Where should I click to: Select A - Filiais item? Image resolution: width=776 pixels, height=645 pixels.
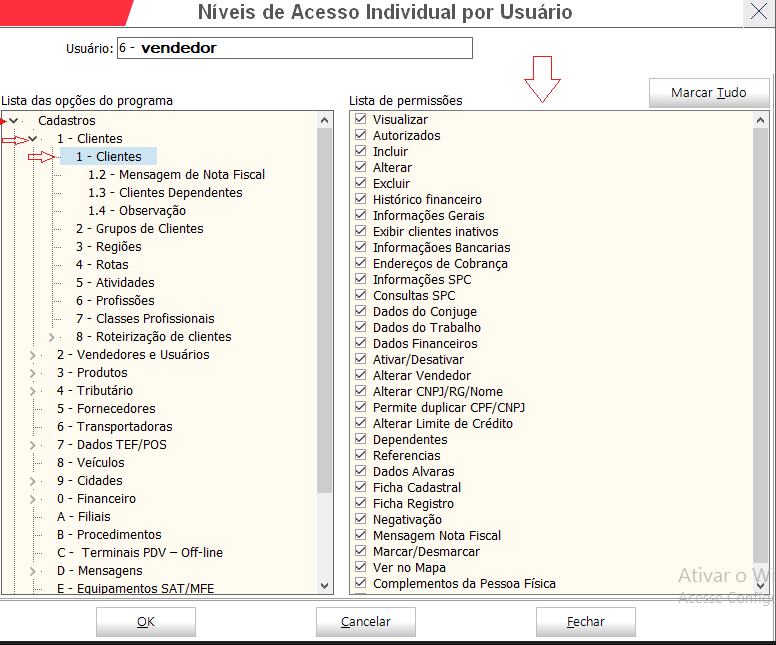click(84, 516)
